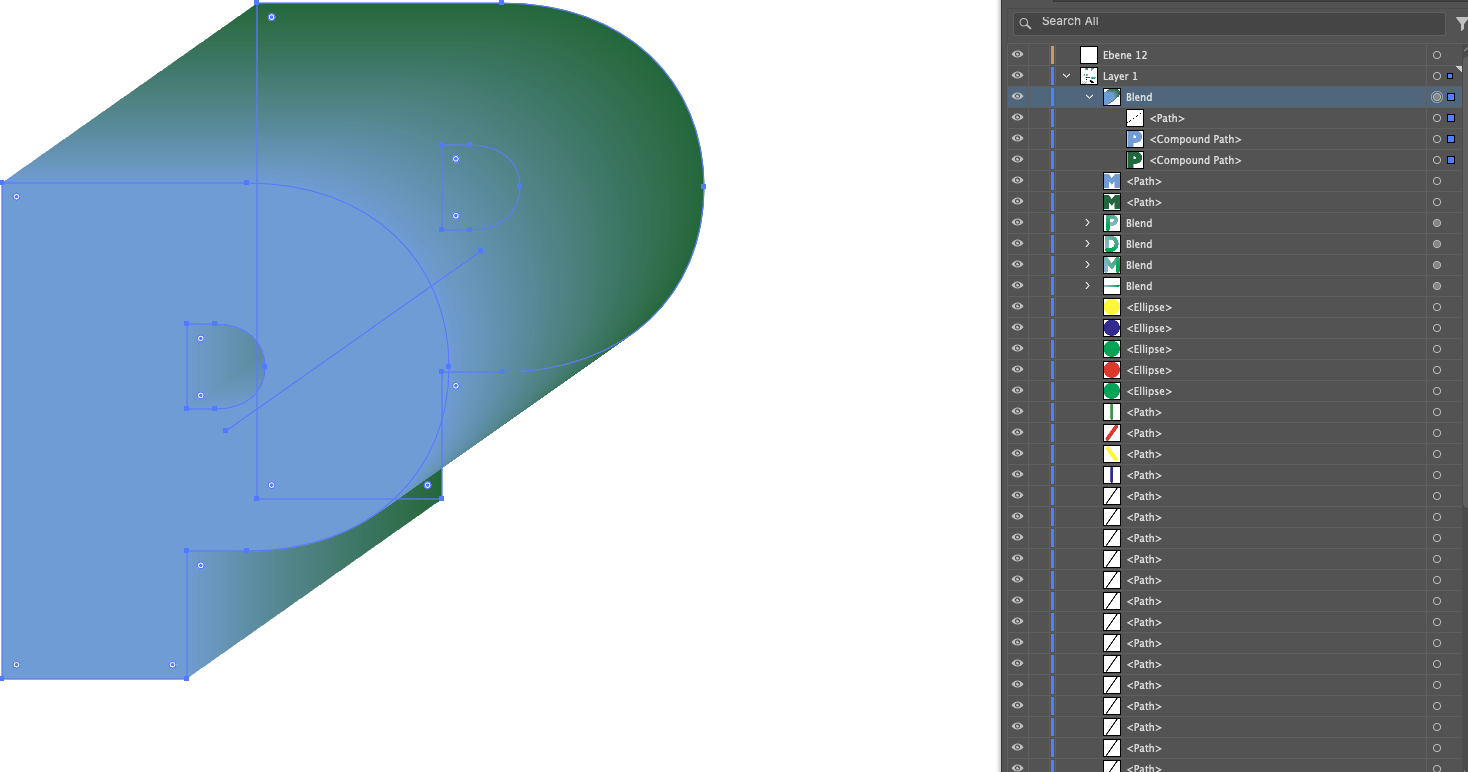
Task: Hide the Ebene 12 layer
Action: tap(1017, 54)
